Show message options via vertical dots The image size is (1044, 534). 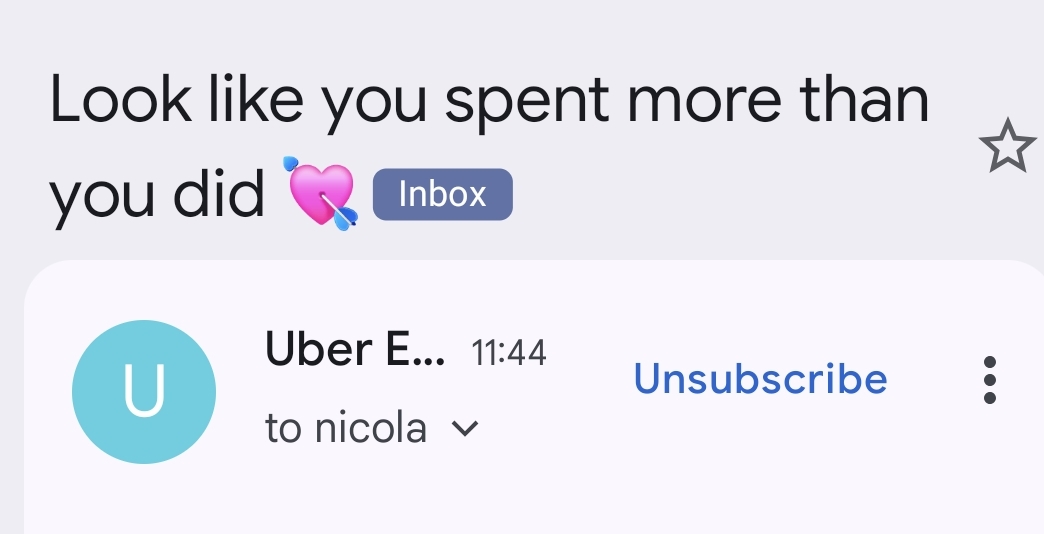click(x=989, y=380)
